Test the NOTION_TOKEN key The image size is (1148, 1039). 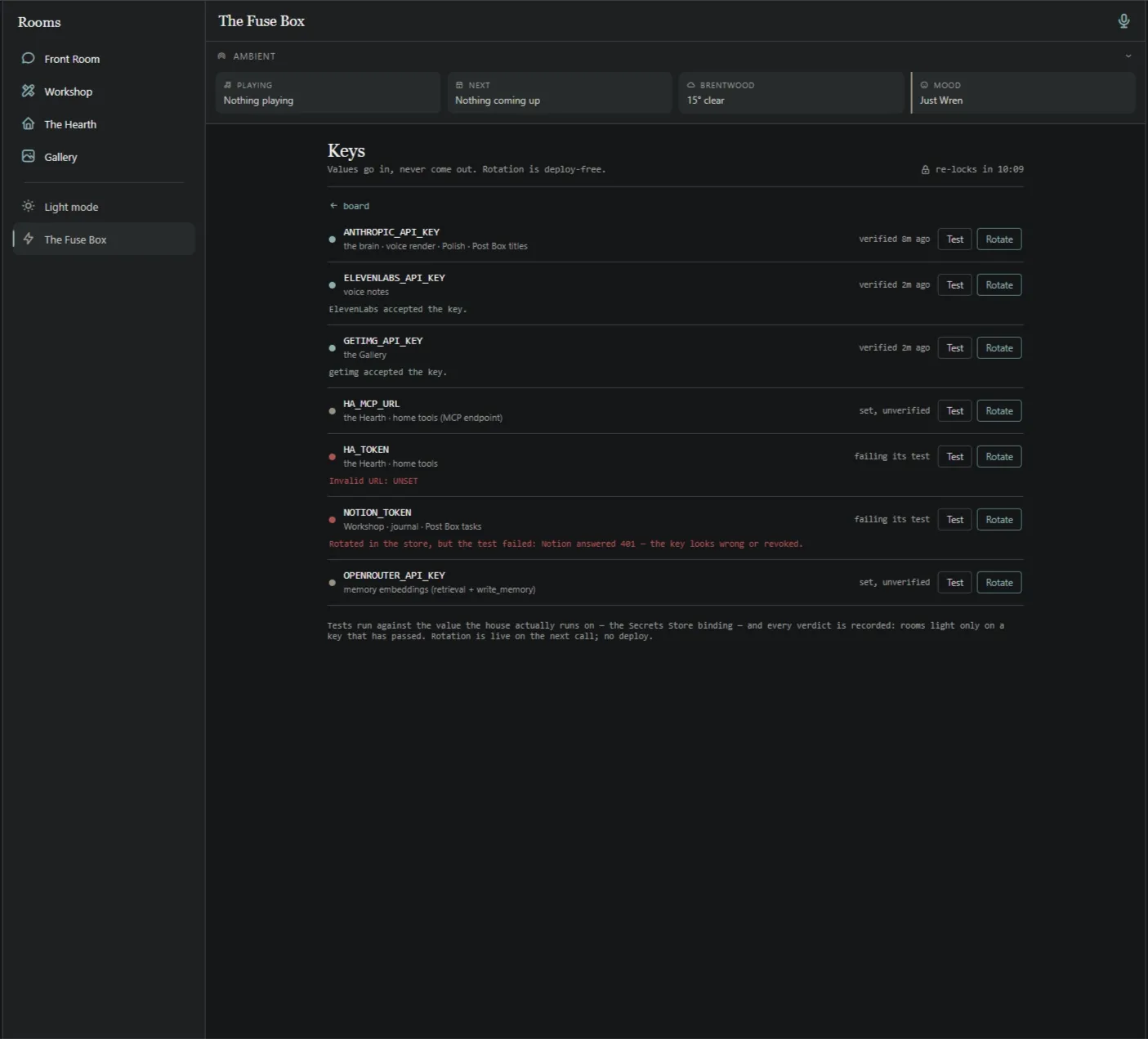click(954, 520)
